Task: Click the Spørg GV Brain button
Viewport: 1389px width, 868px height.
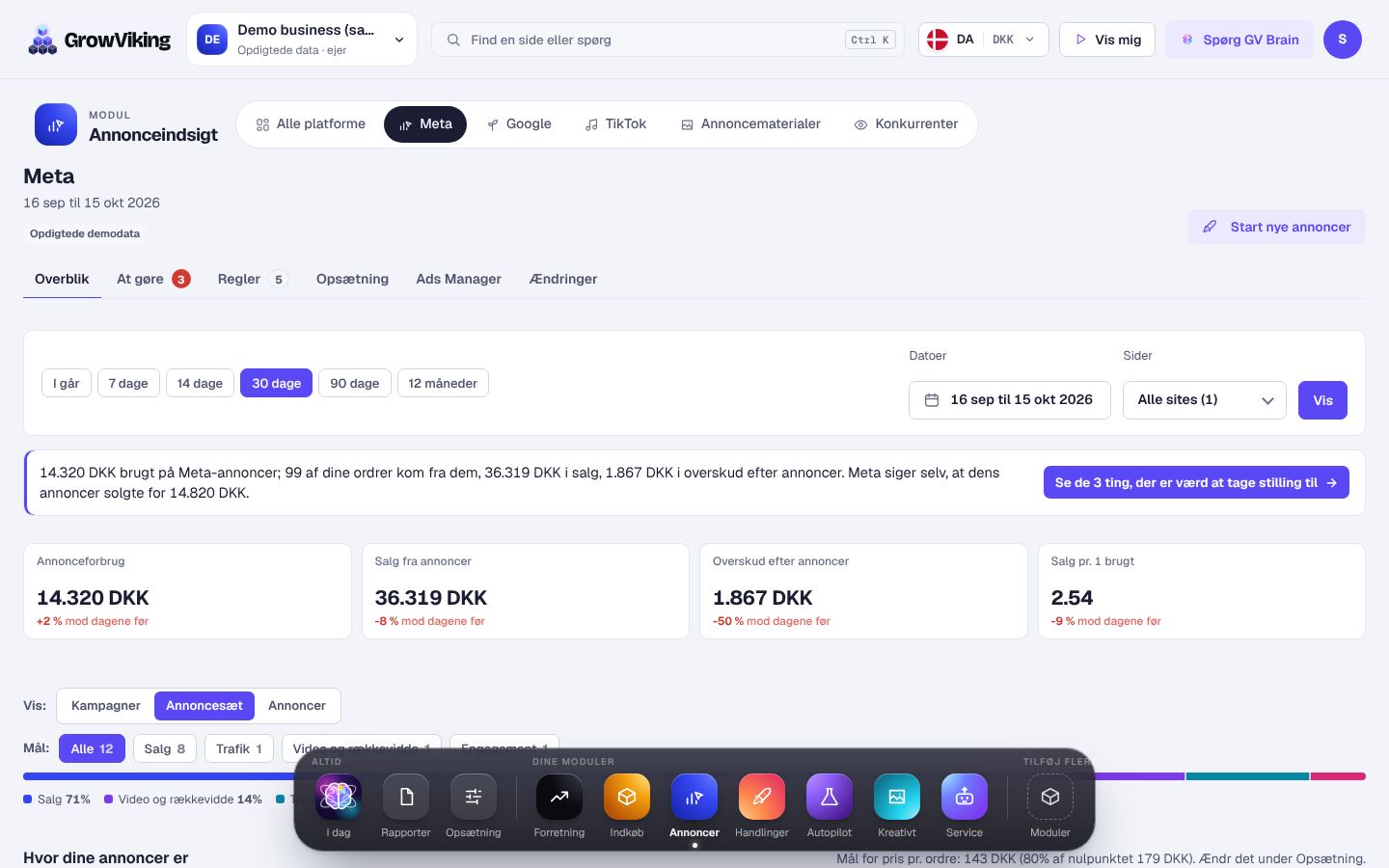Action: pos(1239,40)
